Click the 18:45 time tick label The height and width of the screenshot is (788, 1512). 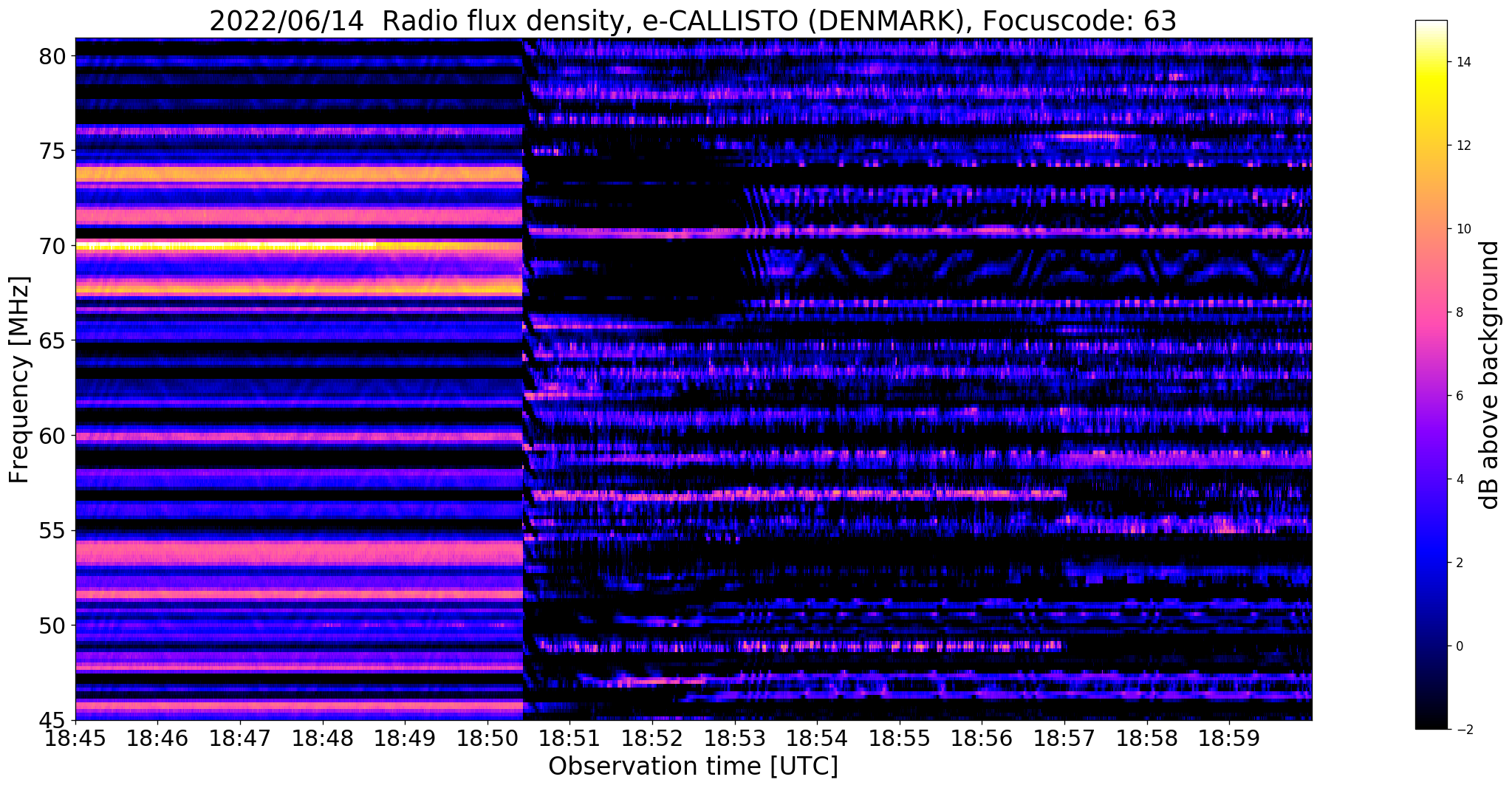[x=75, y=739]
